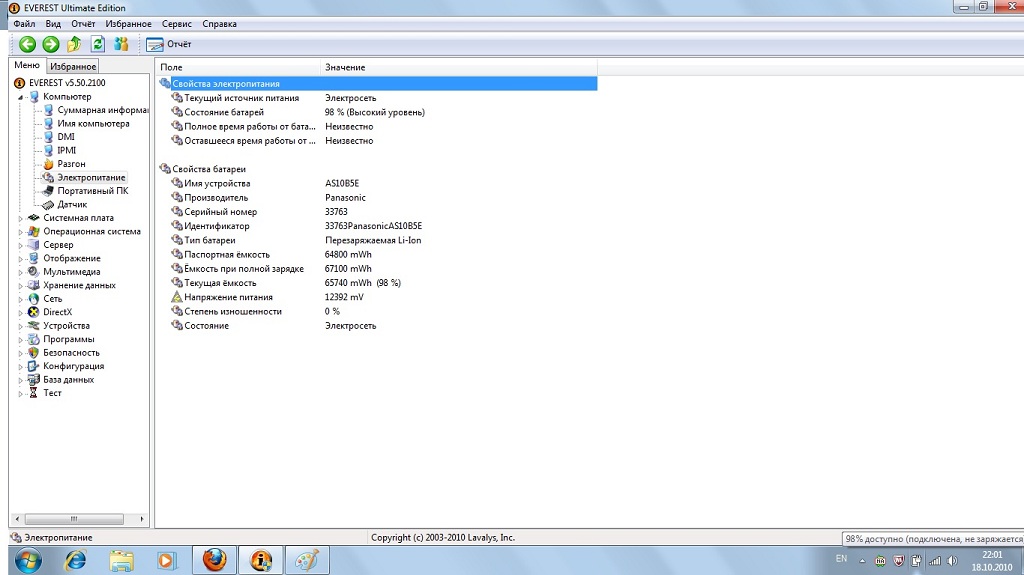Click the Безопасность shield icon

click(33, 353)
